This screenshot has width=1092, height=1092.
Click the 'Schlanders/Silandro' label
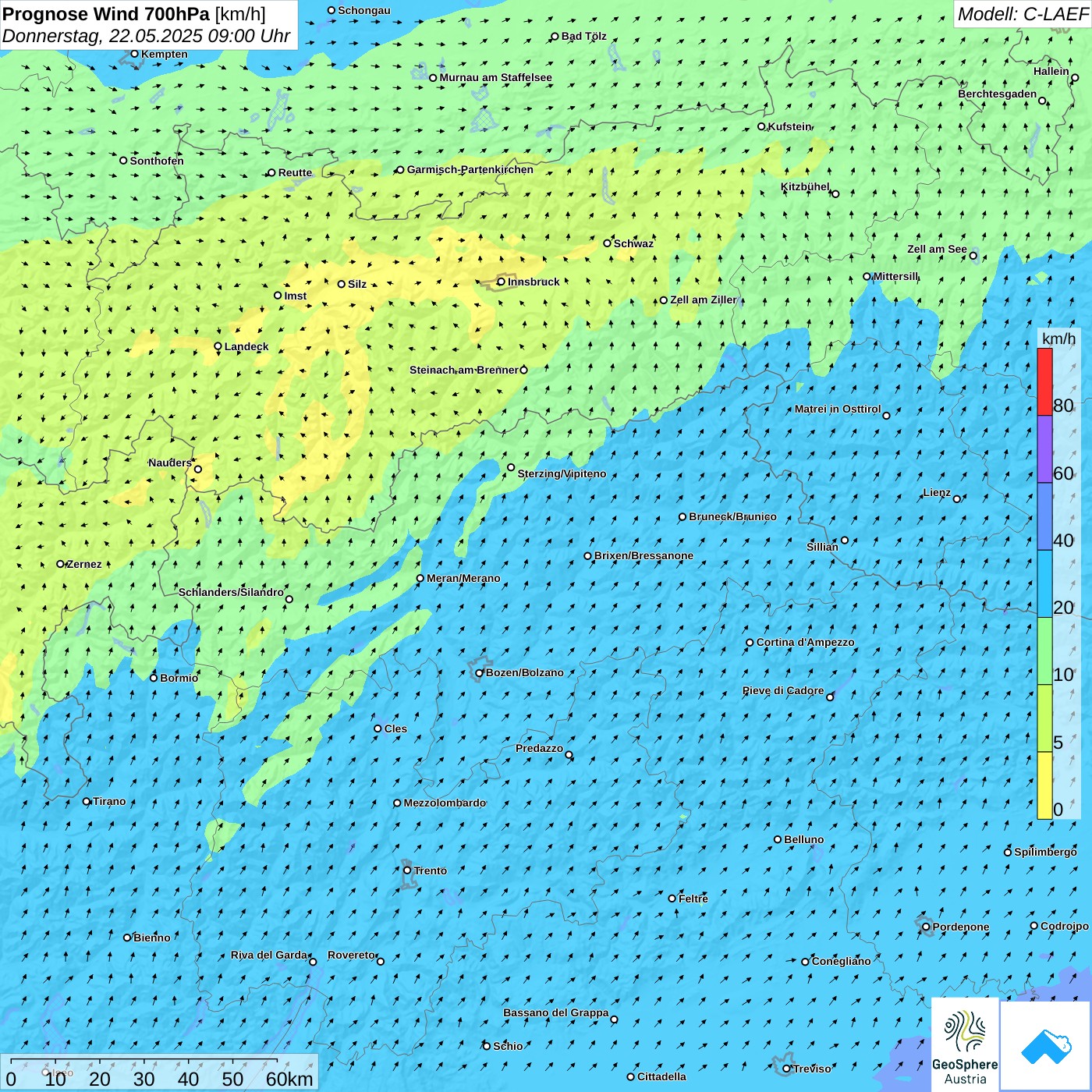(x=231, y=592)
